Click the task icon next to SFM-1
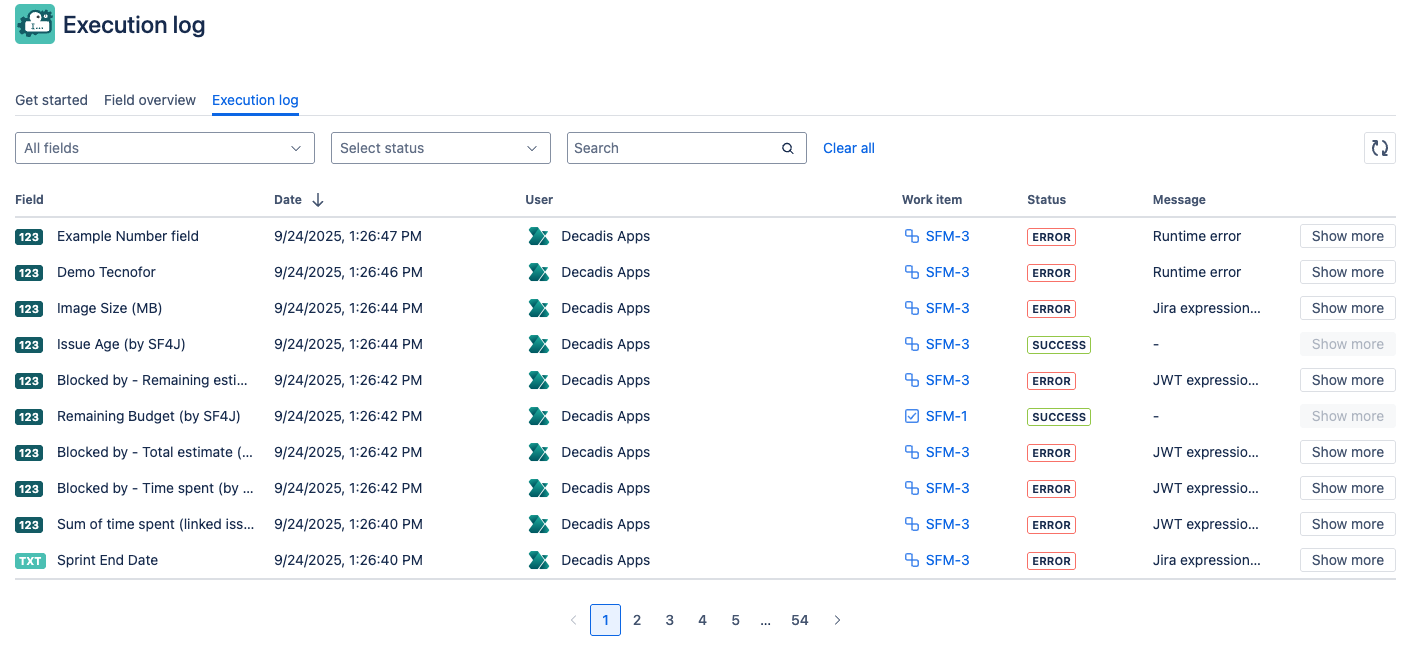This screenshot has width=1412, height=650. [911, 416]
